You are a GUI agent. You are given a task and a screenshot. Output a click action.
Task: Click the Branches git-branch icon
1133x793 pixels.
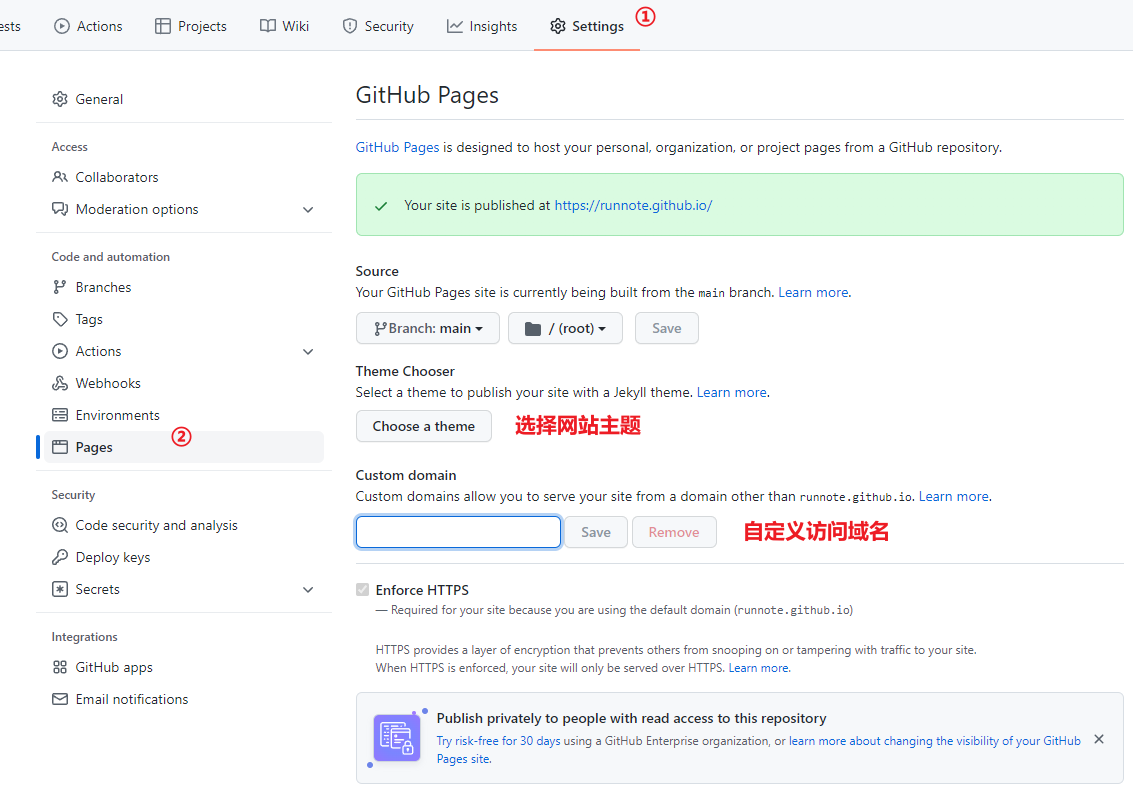(60, 287)
